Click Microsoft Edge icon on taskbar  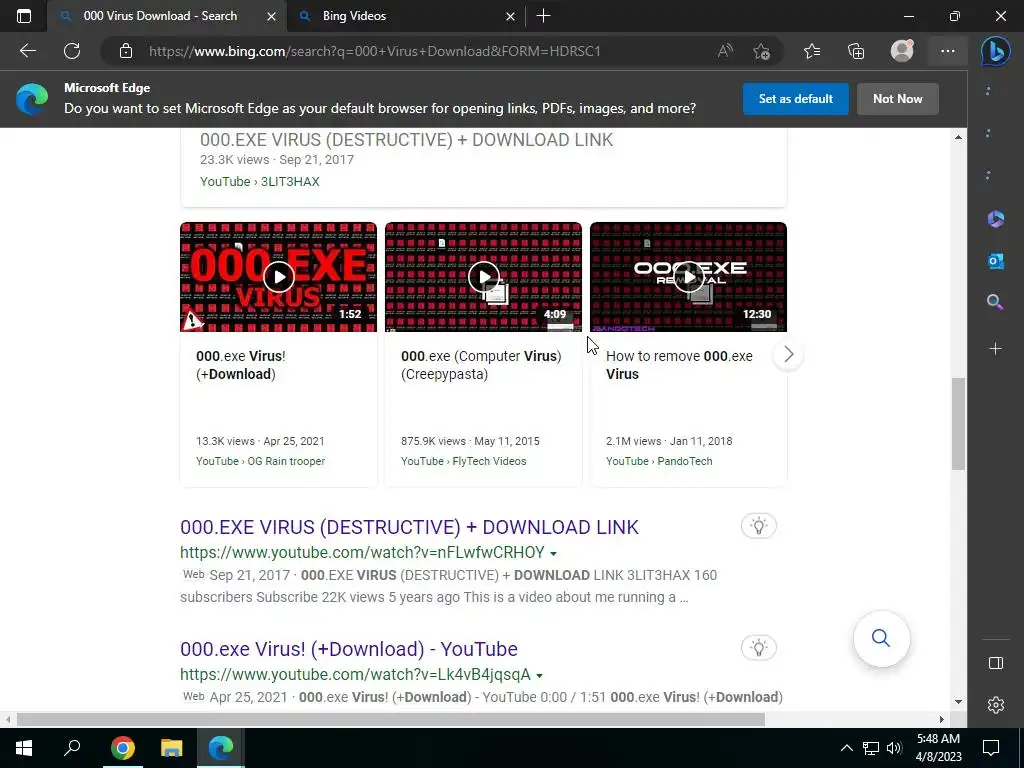pyautogui.click(x=221, y=748)
